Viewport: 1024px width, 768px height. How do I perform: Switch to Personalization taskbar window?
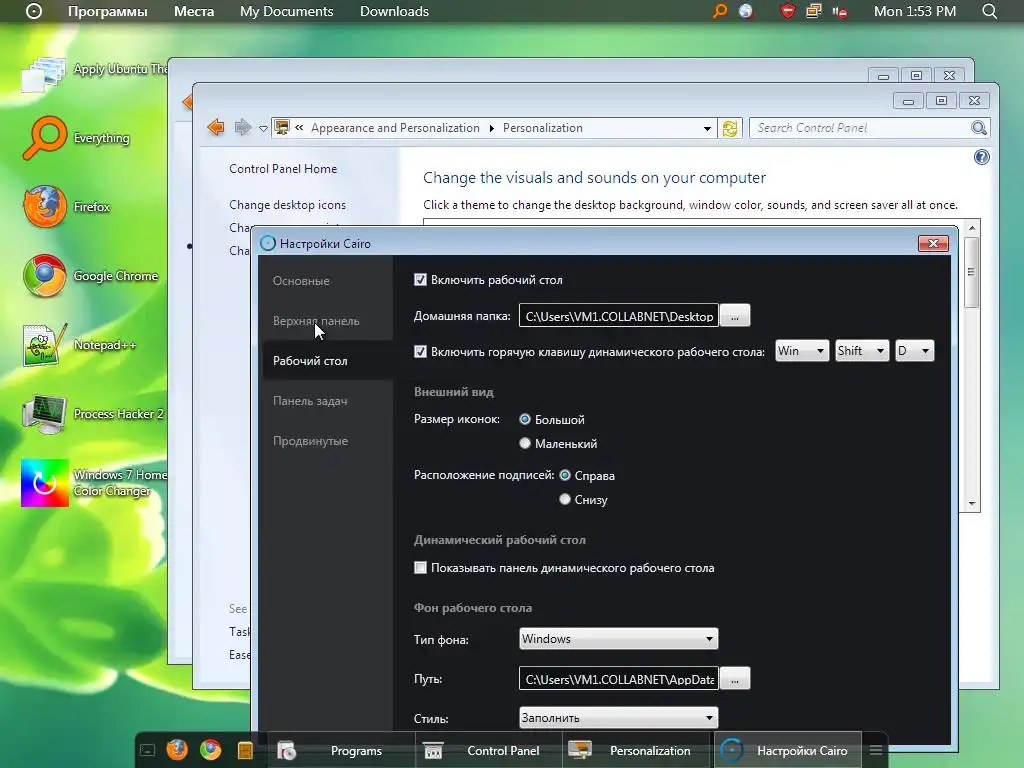coord(635,750)
